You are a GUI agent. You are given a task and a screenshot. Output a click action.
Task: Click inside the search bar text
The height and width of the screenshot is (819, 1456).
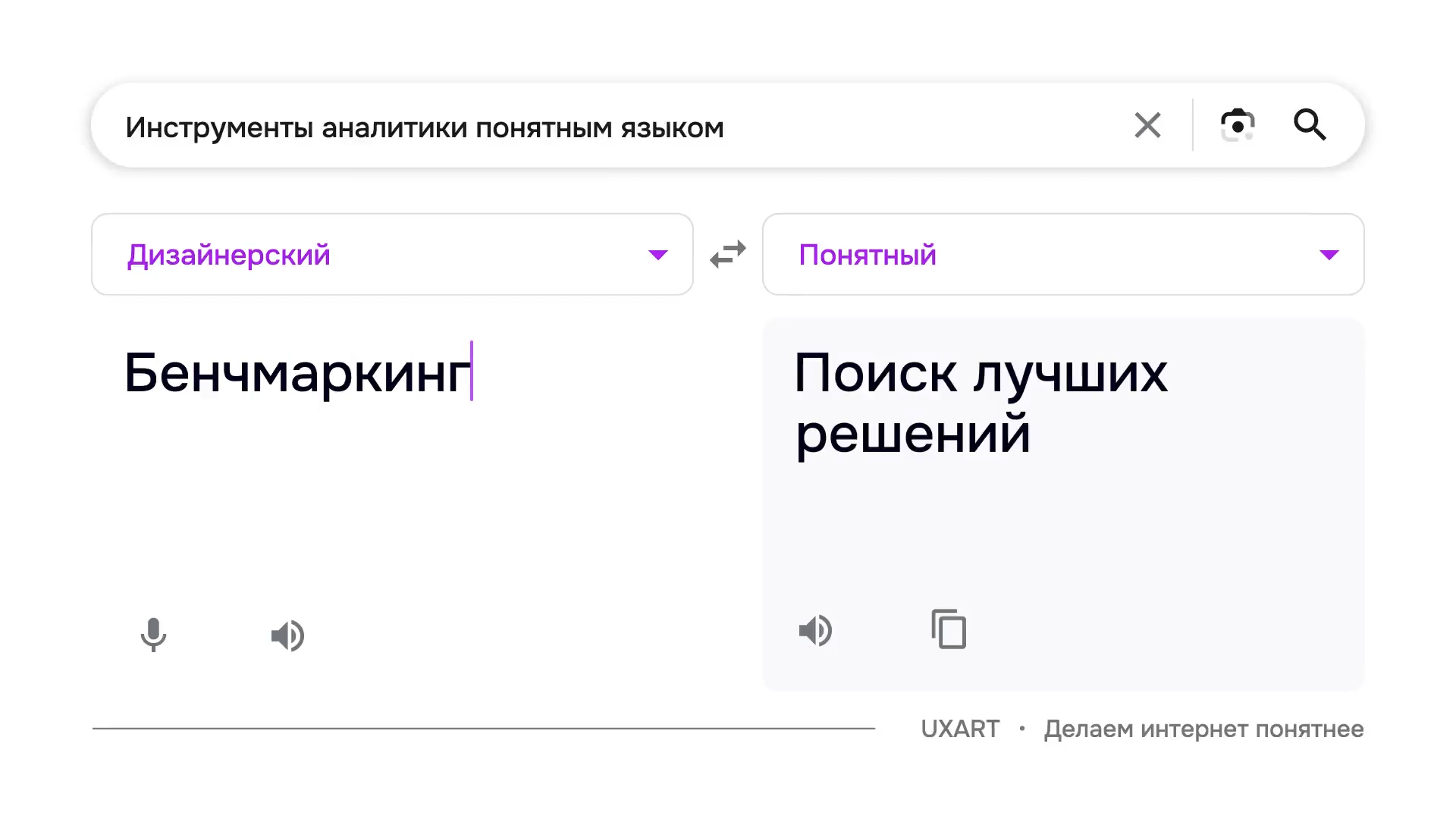[425, 127]
